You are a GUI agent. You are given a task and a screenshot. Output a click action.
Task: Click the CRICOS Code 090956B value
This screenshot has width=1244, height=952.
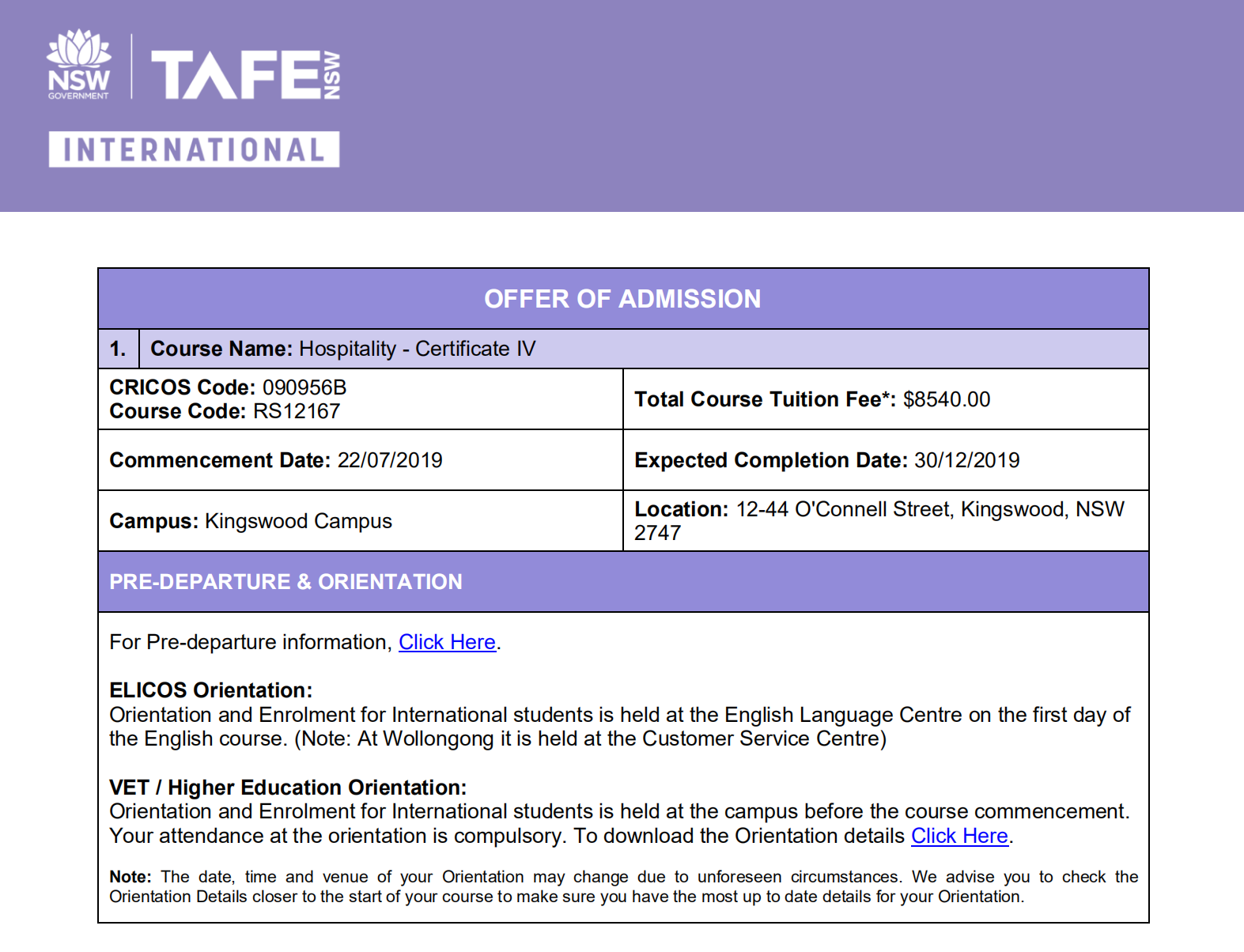click(304, 387)
